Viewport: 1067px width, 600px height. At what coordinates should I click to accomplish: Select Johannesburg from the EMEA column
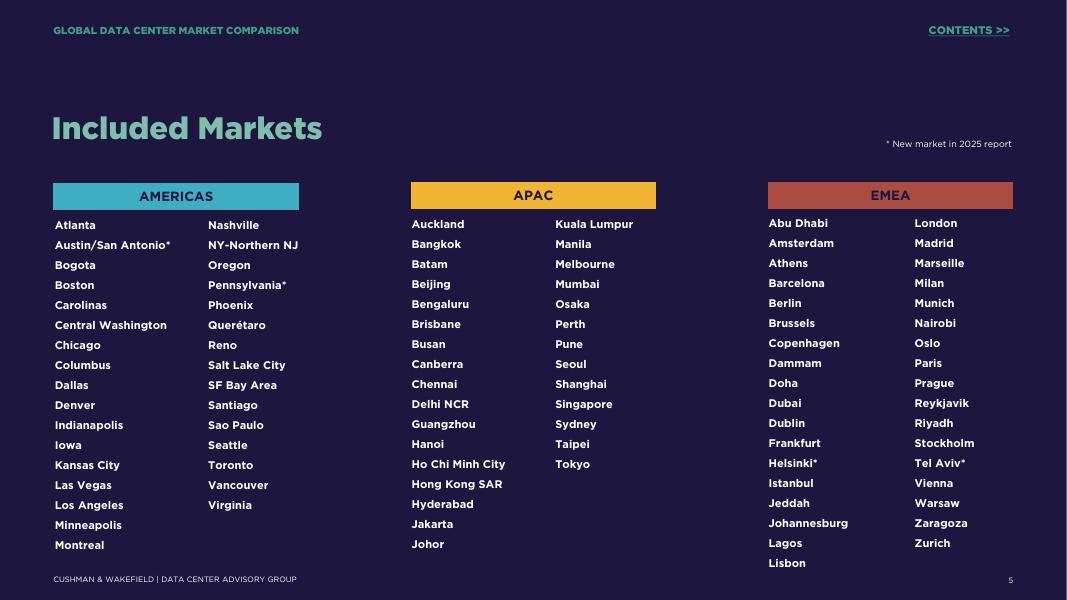[x=808, y=523]
